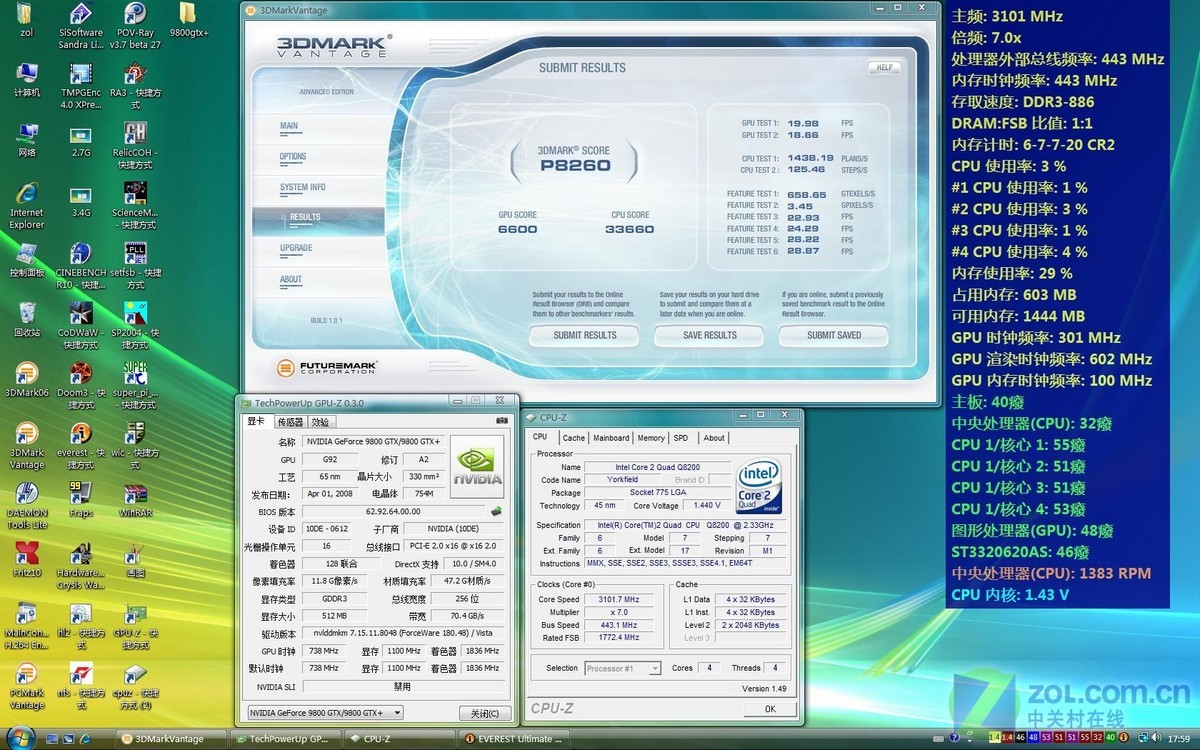The height and width of the screenshot is (750, 1200).
Task: Open the GPU-Z graphics card selector dropdown
Action: click(325, 712)
